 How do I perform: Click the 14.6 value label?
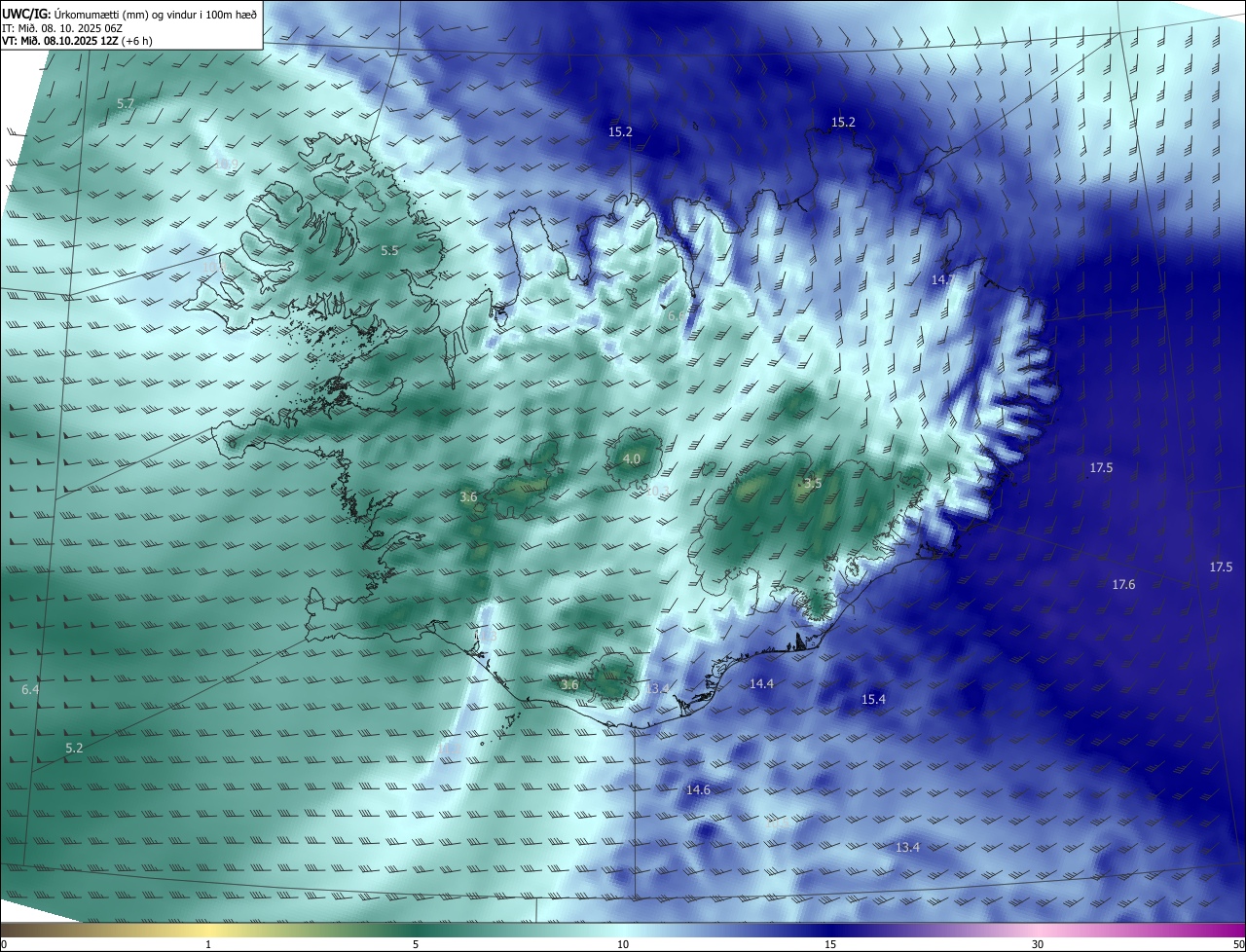(698, 789)
